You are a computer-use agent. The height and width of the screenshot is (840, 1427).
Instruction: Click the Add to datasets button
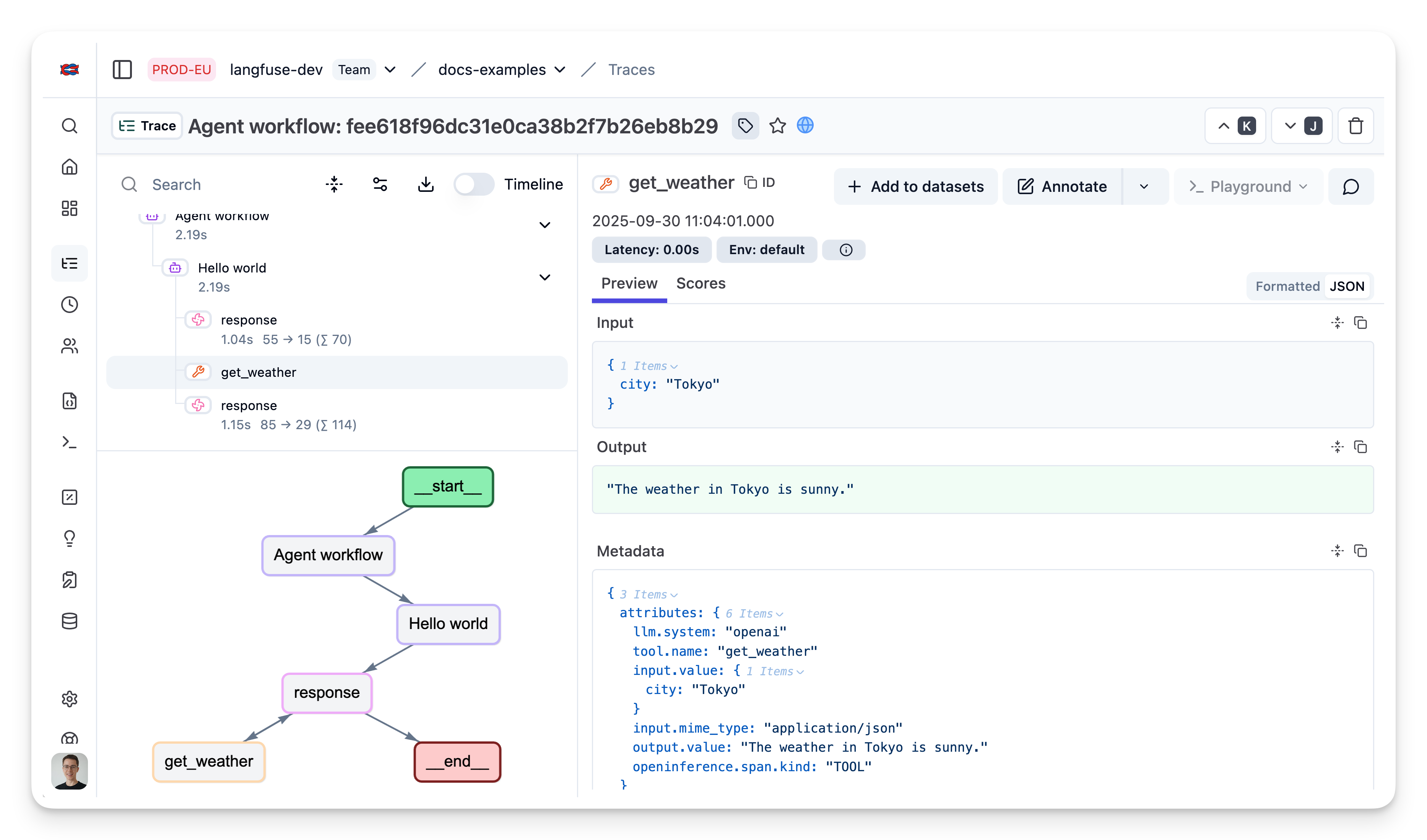point(915,186)
